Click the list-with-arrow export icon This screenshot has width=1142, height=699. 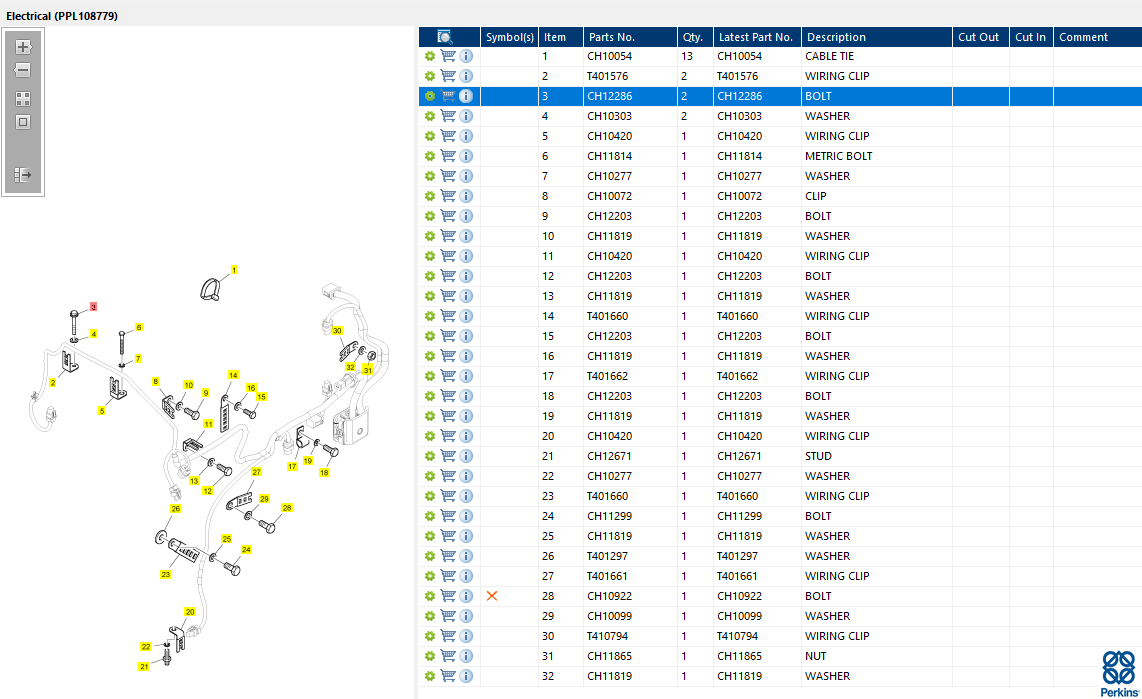point(23,175)
